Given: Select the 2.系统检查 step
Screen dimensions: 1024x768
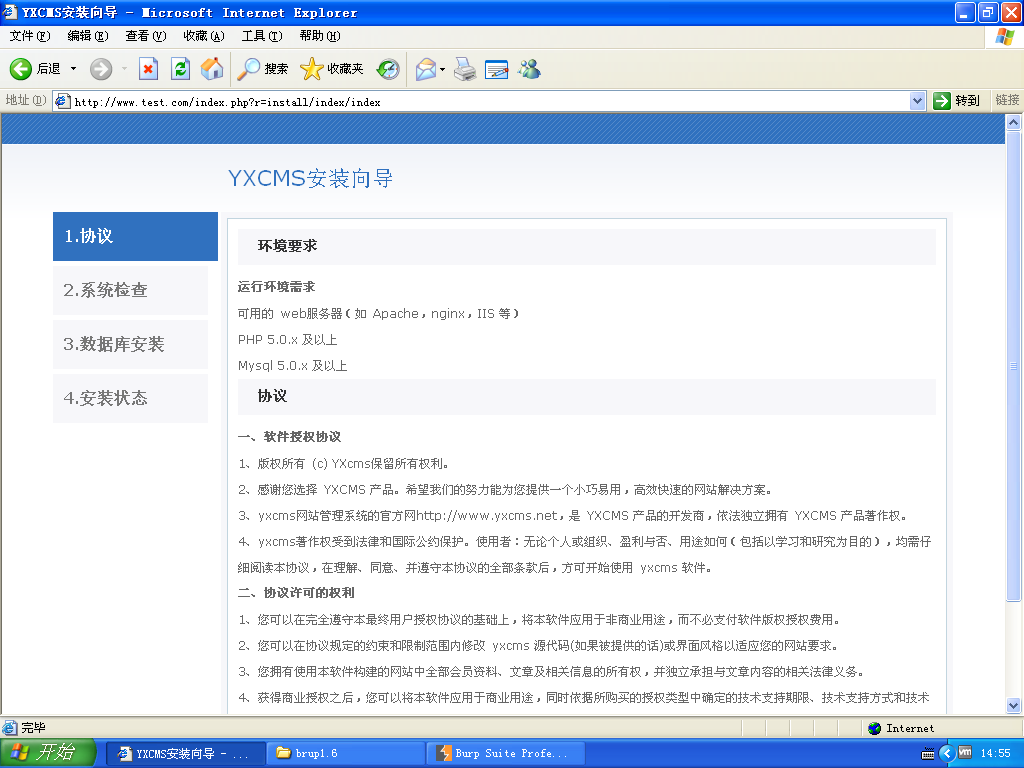Looking at the screenshot, I should click(x=131, y=290).
